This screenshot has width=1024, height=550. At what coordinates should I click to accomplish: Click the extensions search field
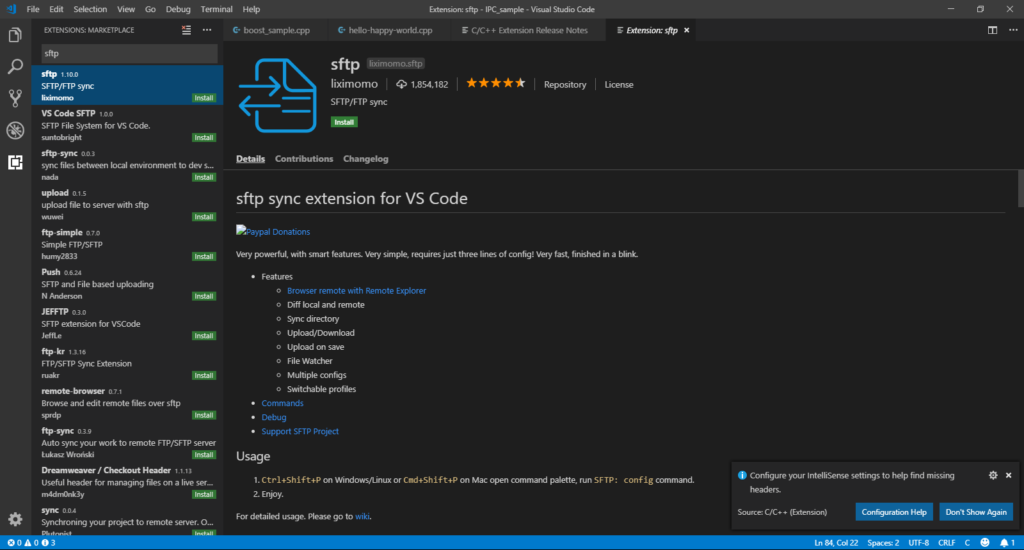129,54
